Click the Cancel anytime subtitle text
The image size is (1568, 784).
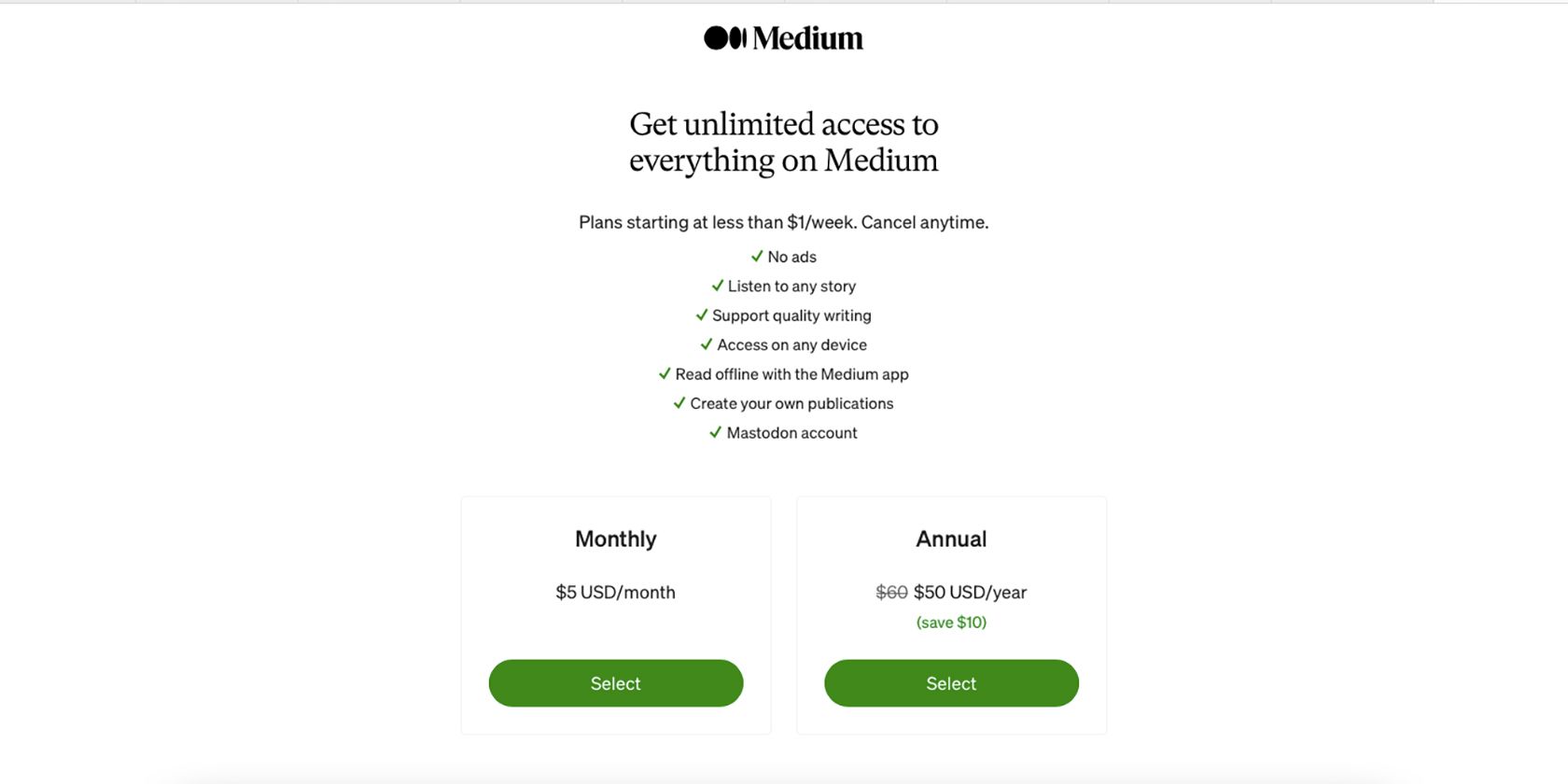click(784, 222)
